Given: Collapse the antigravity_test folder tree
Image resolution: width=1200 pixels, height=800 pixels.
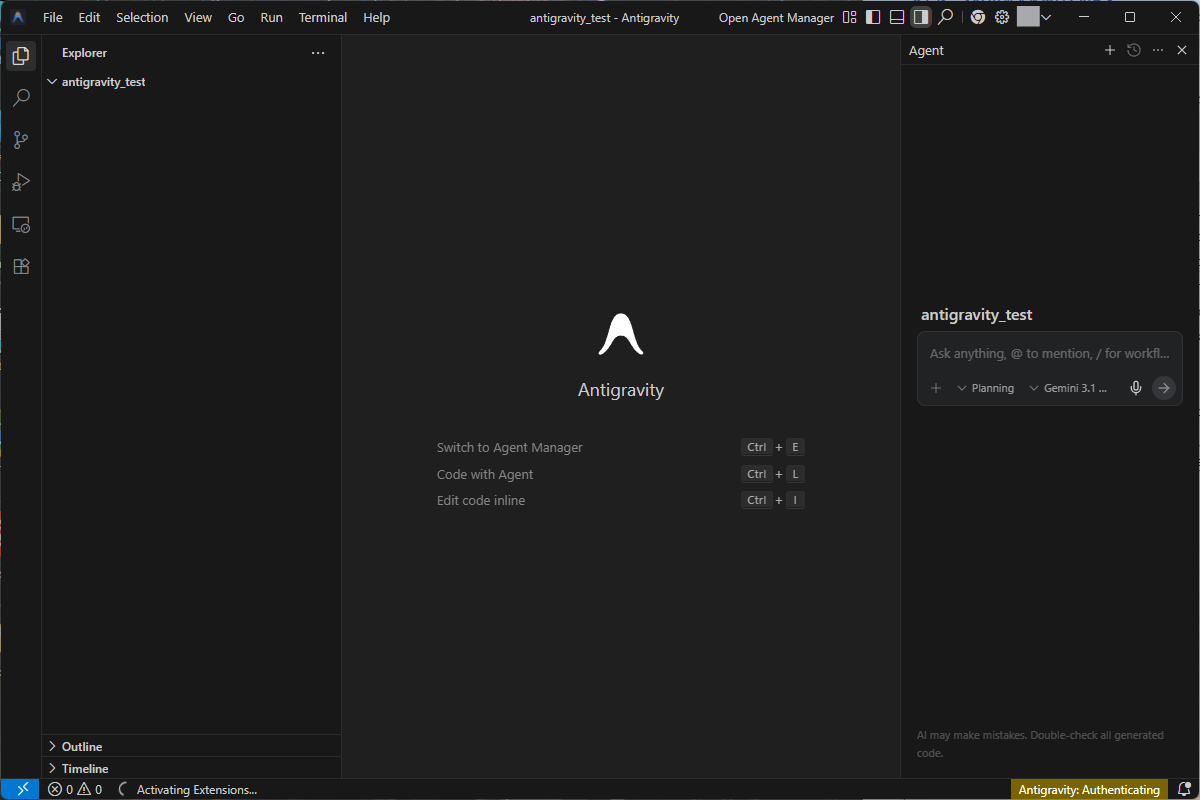Looking at the screenshot, I should click(52, 82).
